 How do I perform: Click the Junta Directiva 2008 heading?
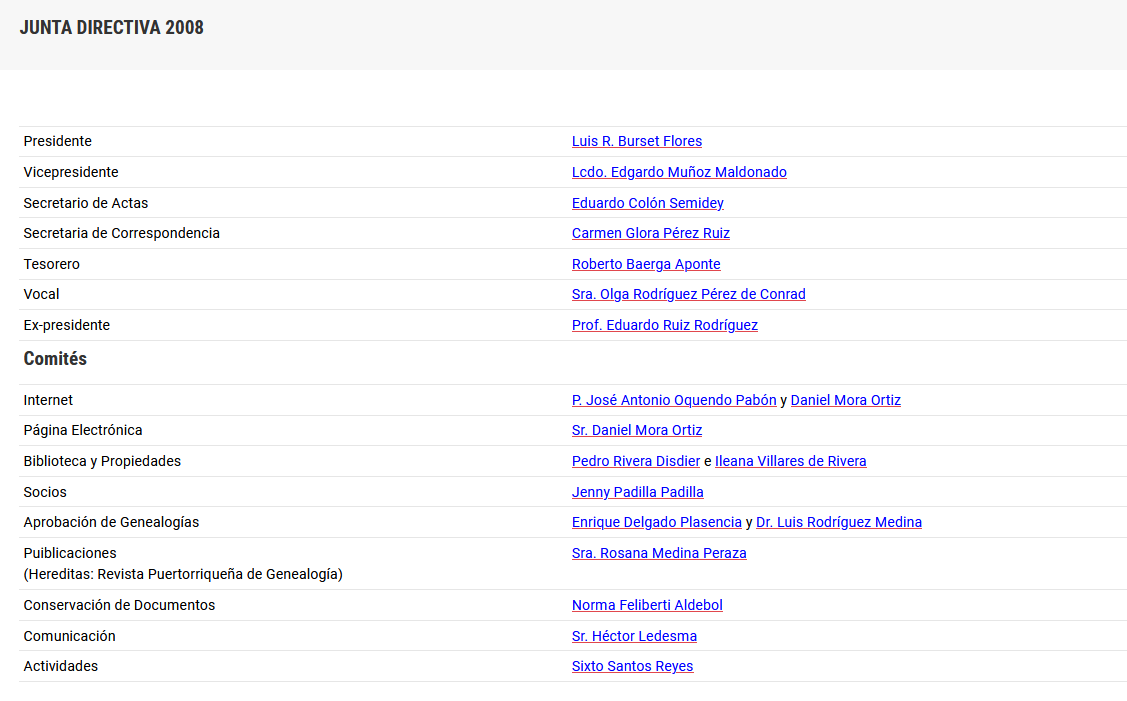112,28
